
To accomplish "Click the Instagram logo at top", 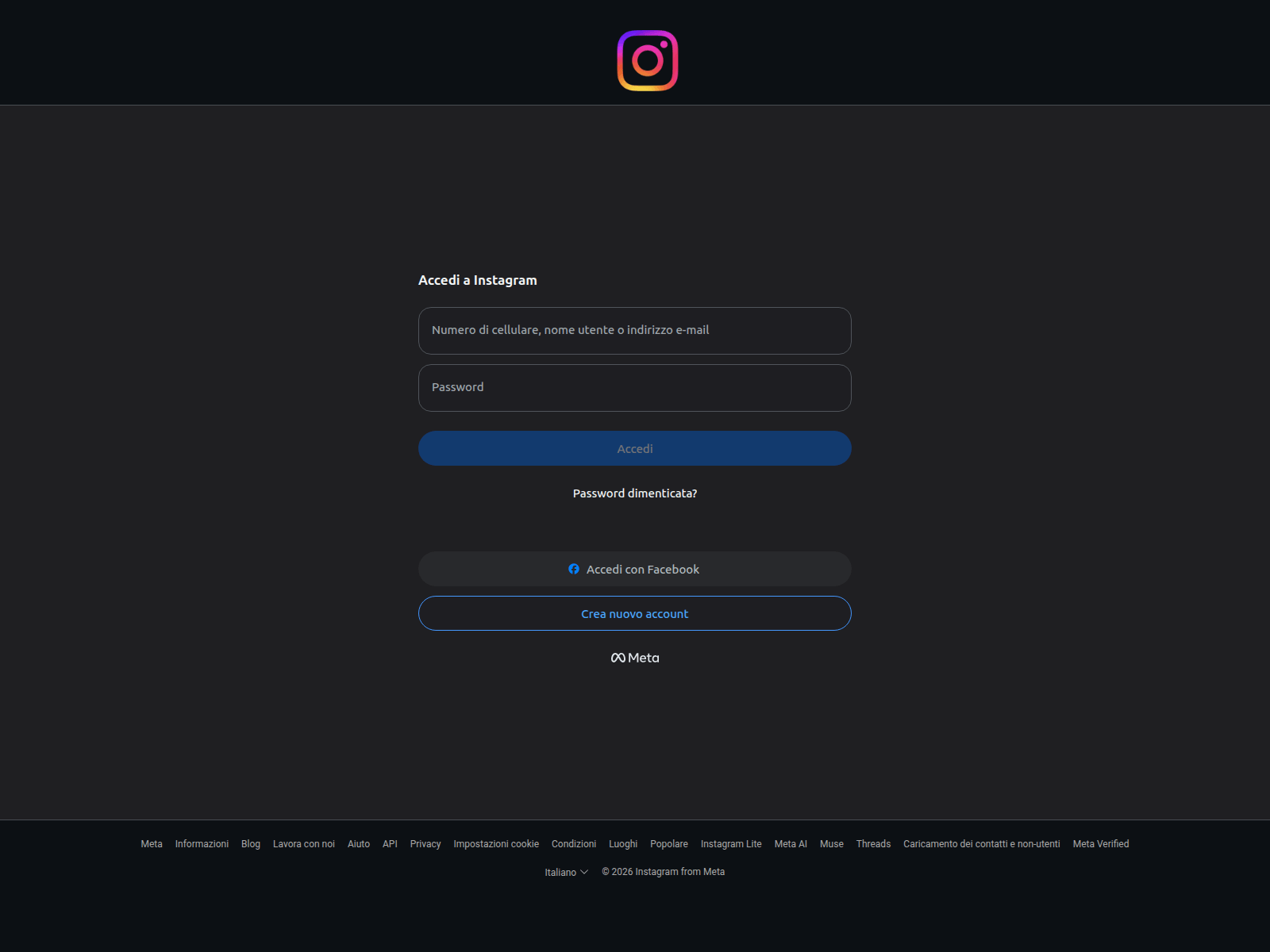I will tap(648, 60).
